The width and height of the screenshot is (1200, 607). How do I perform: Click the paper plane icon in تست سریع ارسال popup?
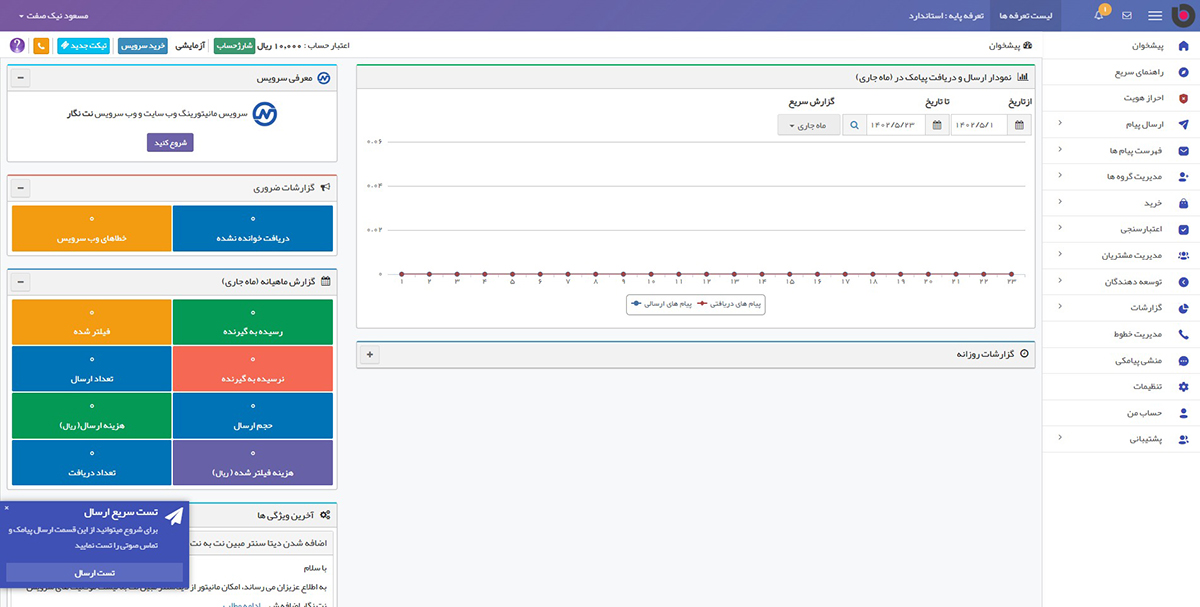click(174, 515)
